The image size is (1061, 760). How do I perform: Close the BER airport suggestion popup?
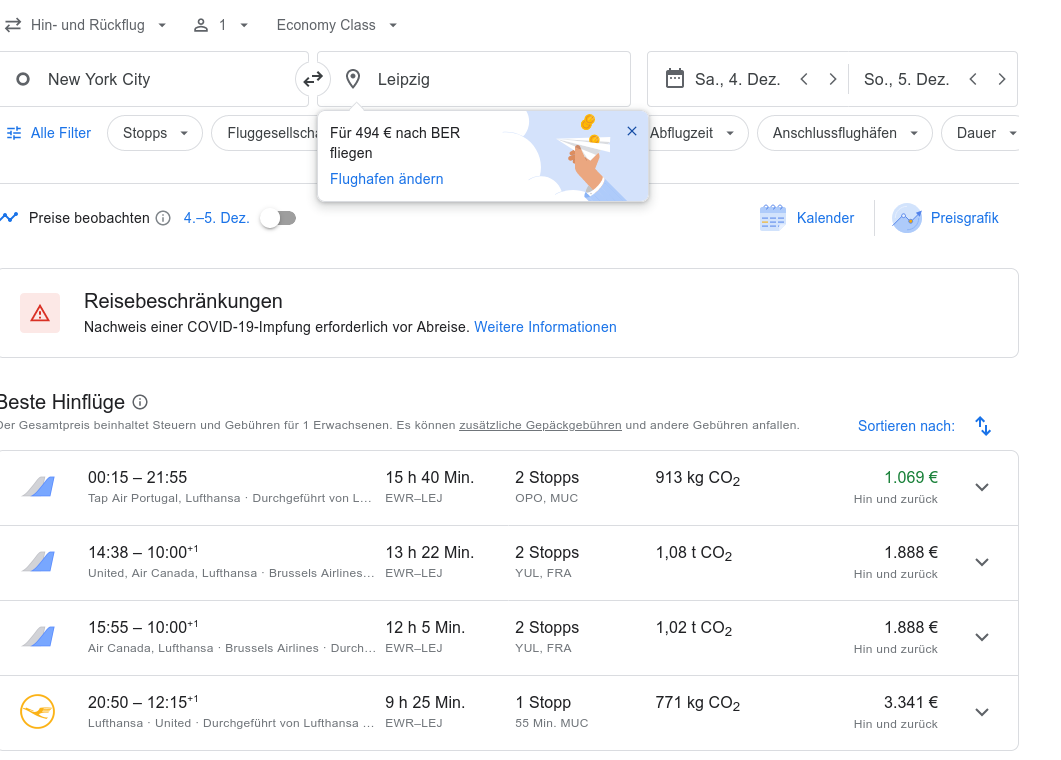[631, 131]
